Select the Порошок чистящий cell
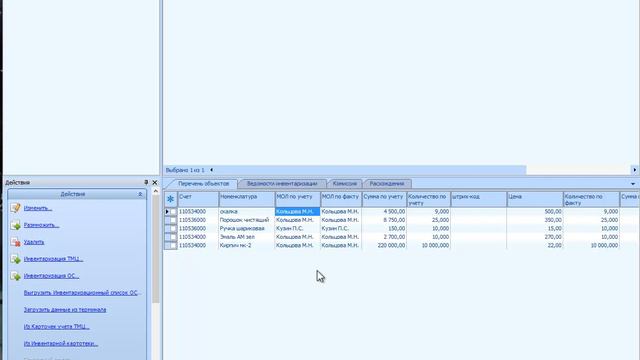 247,220
